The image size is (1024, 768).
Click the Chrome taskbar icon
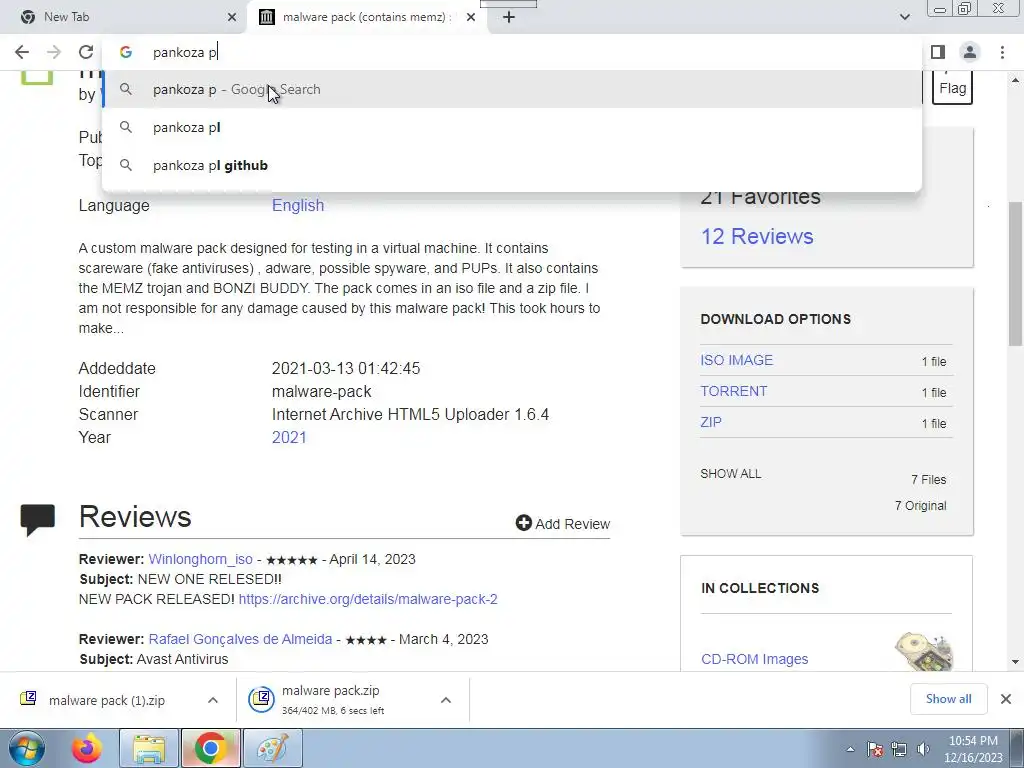pyautogui.click(x=210, y=748)
